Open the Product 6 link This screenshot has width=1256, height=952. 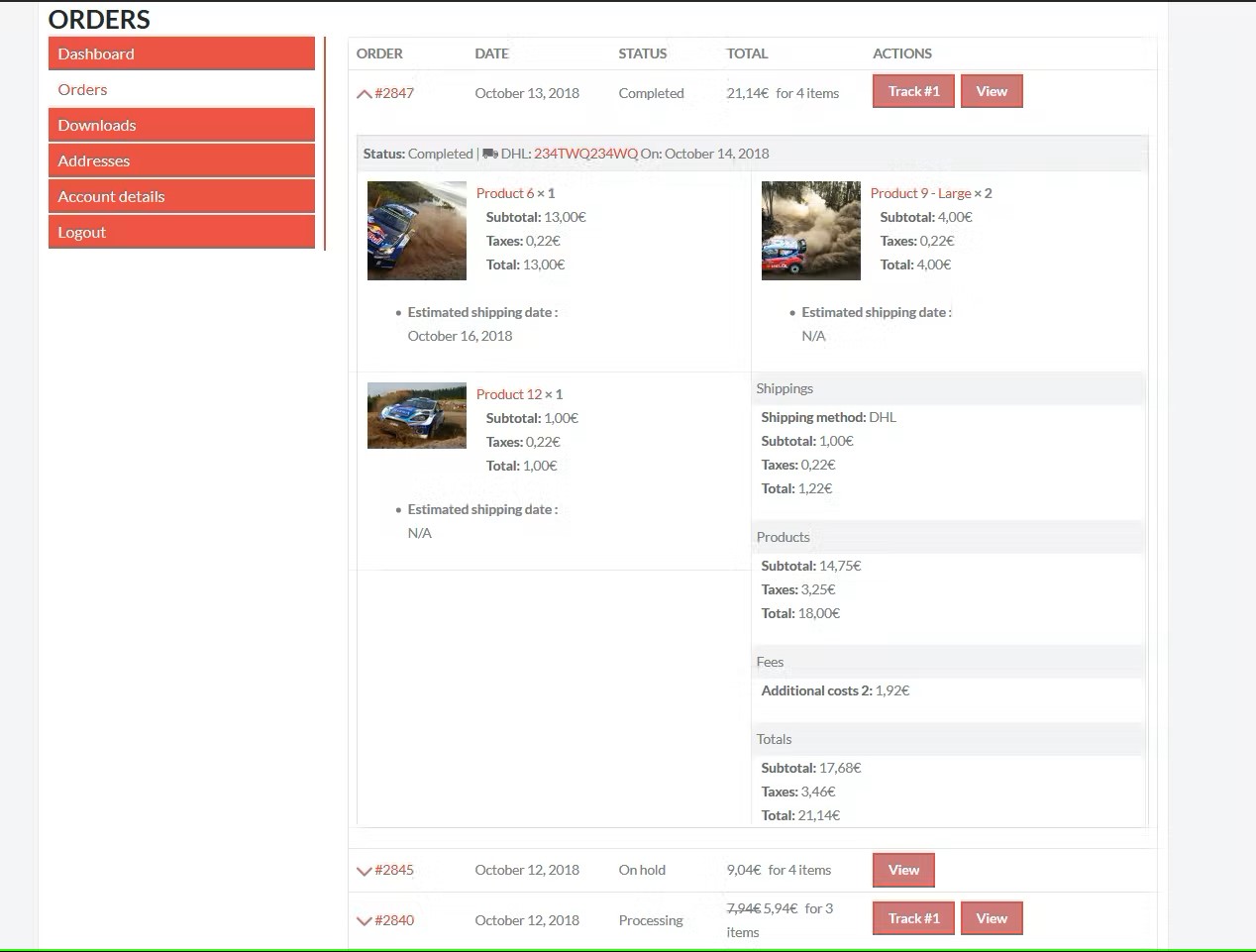tap(505, 193)
